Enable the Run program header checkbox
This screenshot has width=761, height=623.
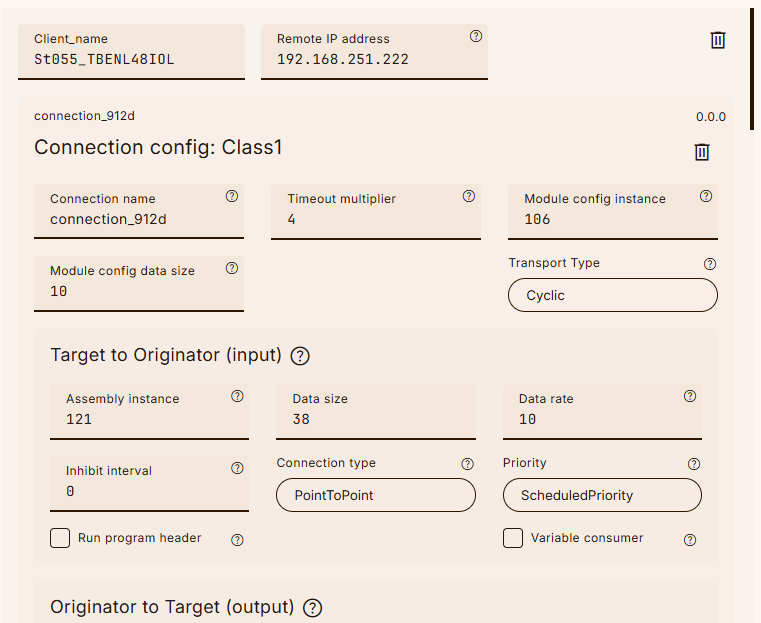(60, 538)
